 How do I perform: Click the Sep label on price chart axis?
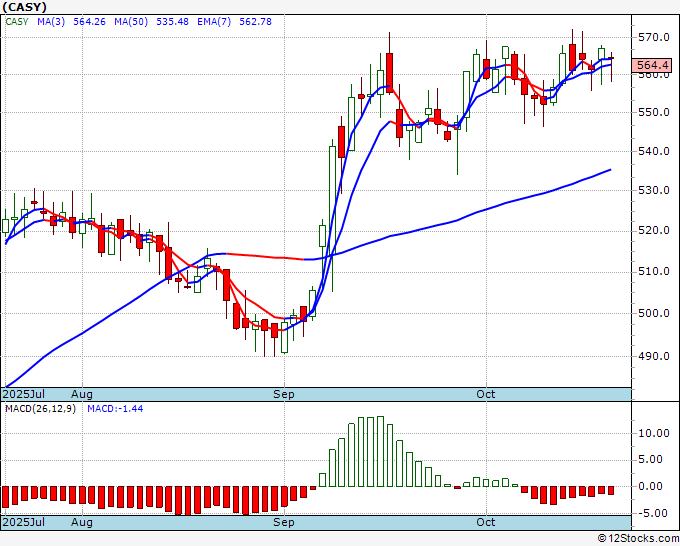[x=284, y=394]
